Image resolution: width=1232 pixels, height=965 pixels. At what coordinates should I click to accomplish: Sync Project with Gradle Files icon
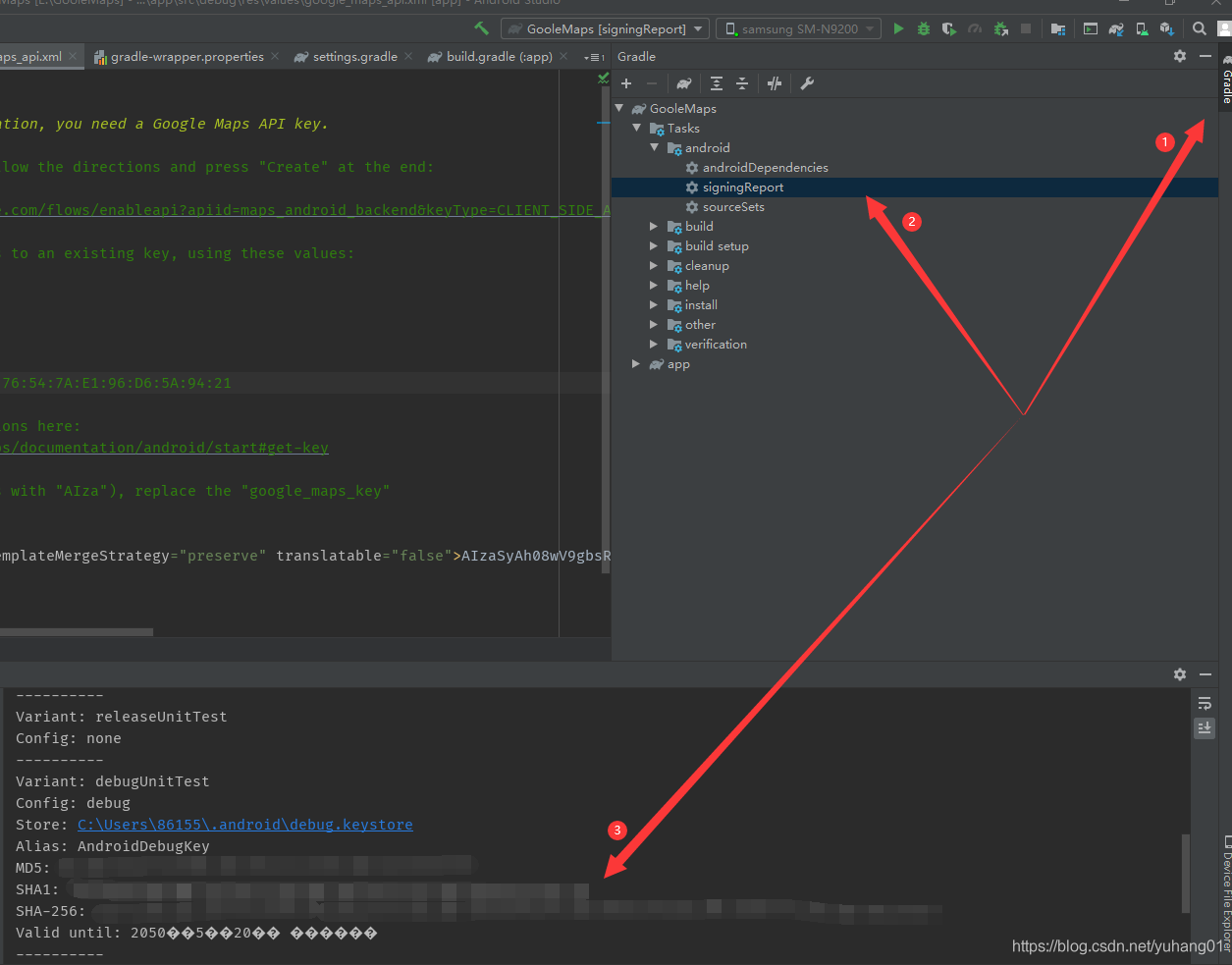tap(1116, 28)
